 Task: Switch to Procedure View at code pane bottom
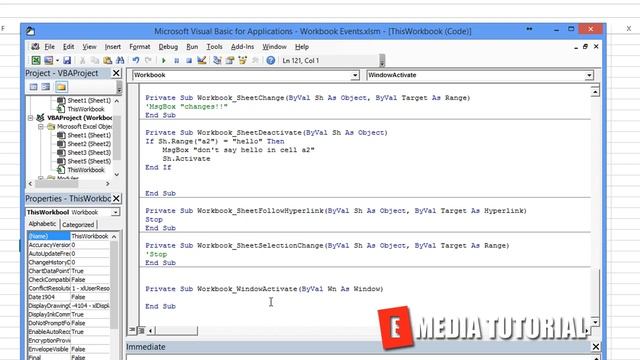coord(132,330)
